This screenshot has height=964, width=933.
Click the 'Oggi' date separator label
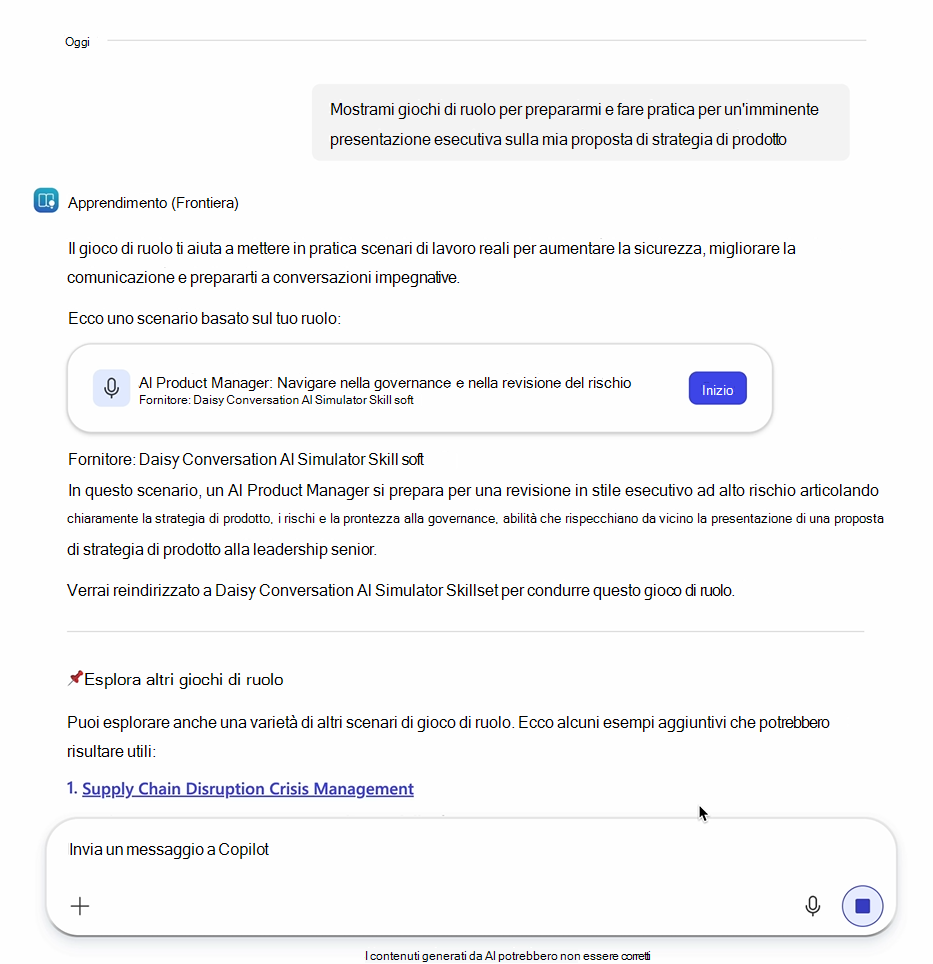pos(77,42)
